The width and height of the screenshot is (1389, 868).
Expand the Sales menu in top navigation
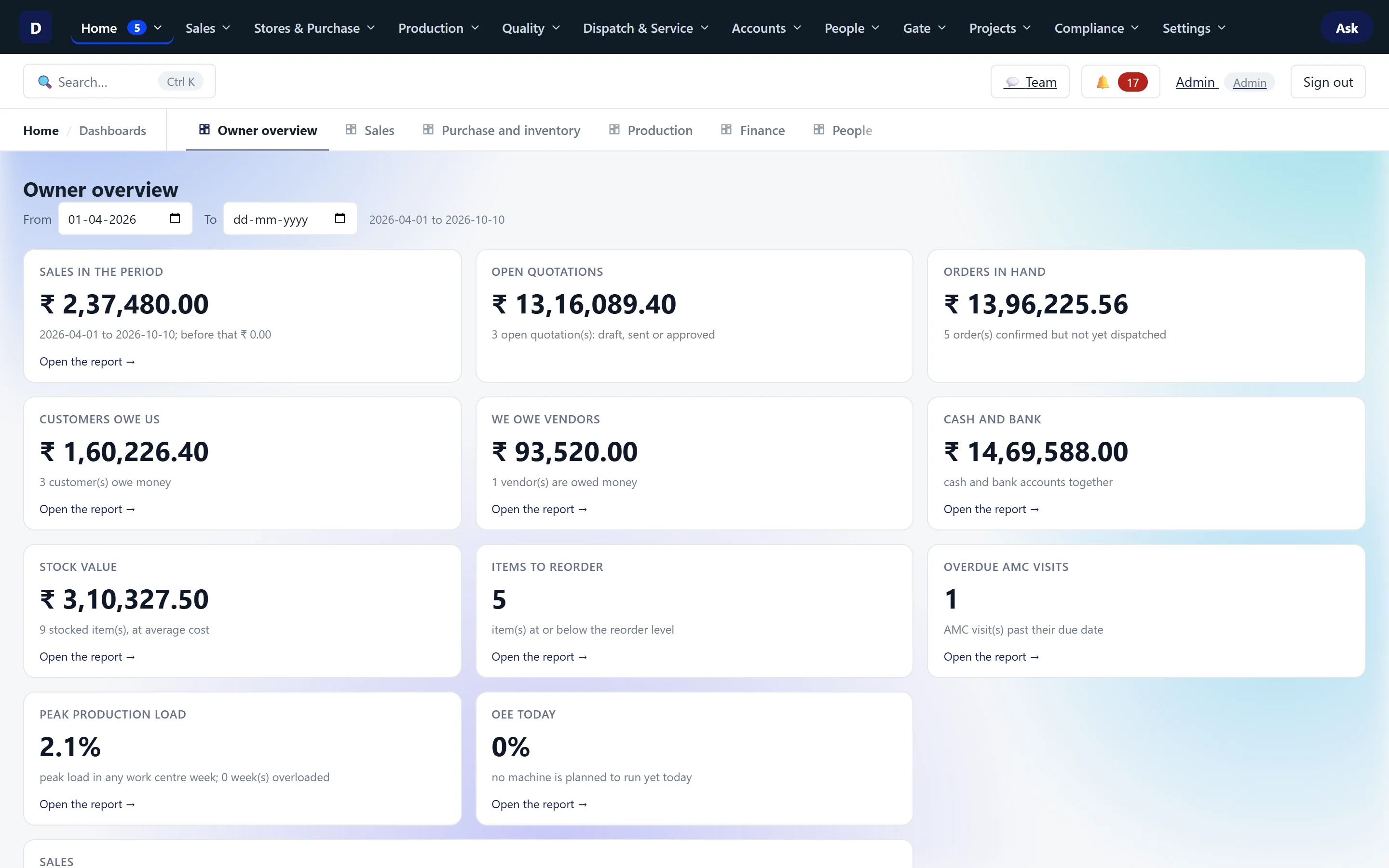[208, 27]
